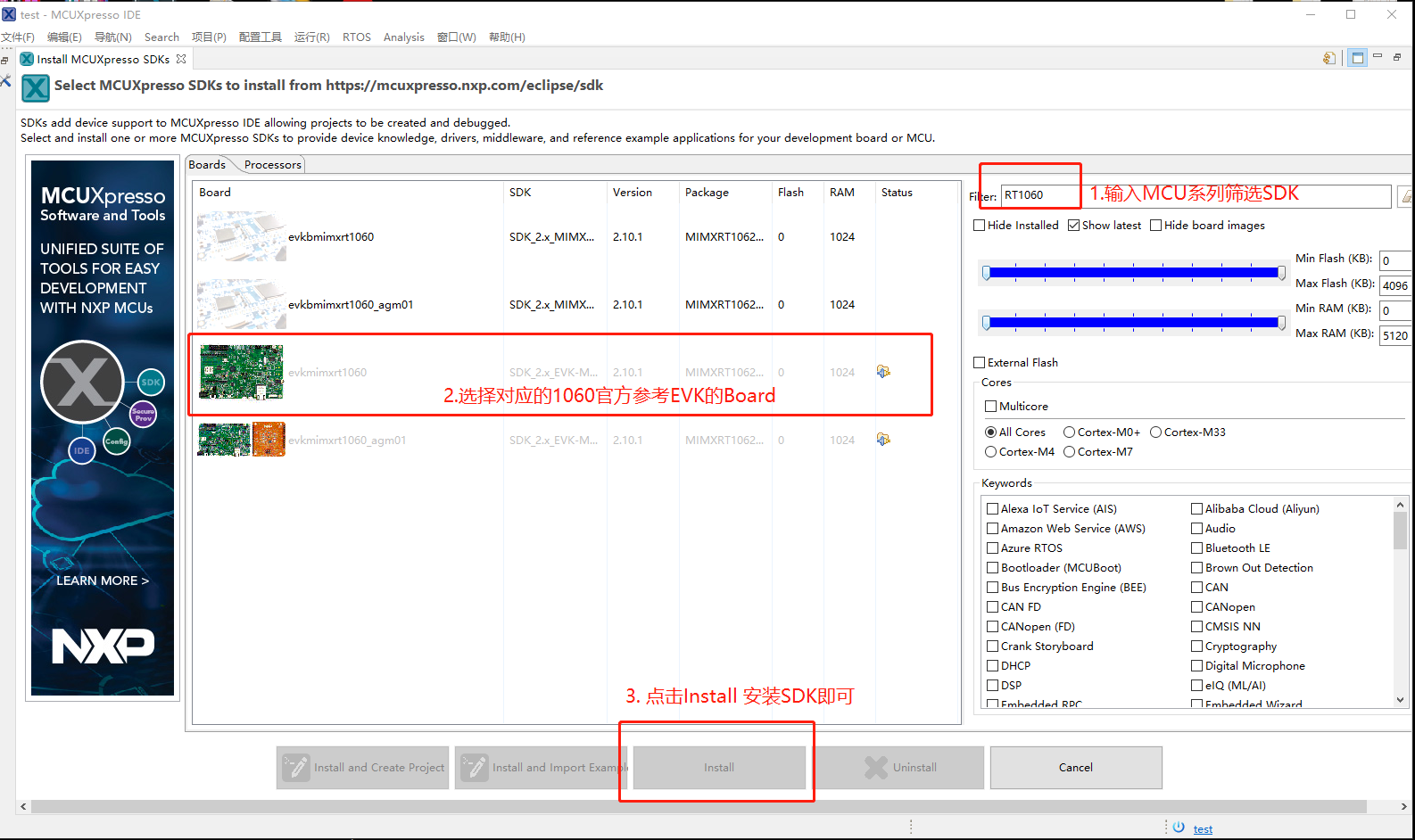Screen dimensions: 1415x840
Task: Click the Max RAM (KB) input field
Action: 1396,336
